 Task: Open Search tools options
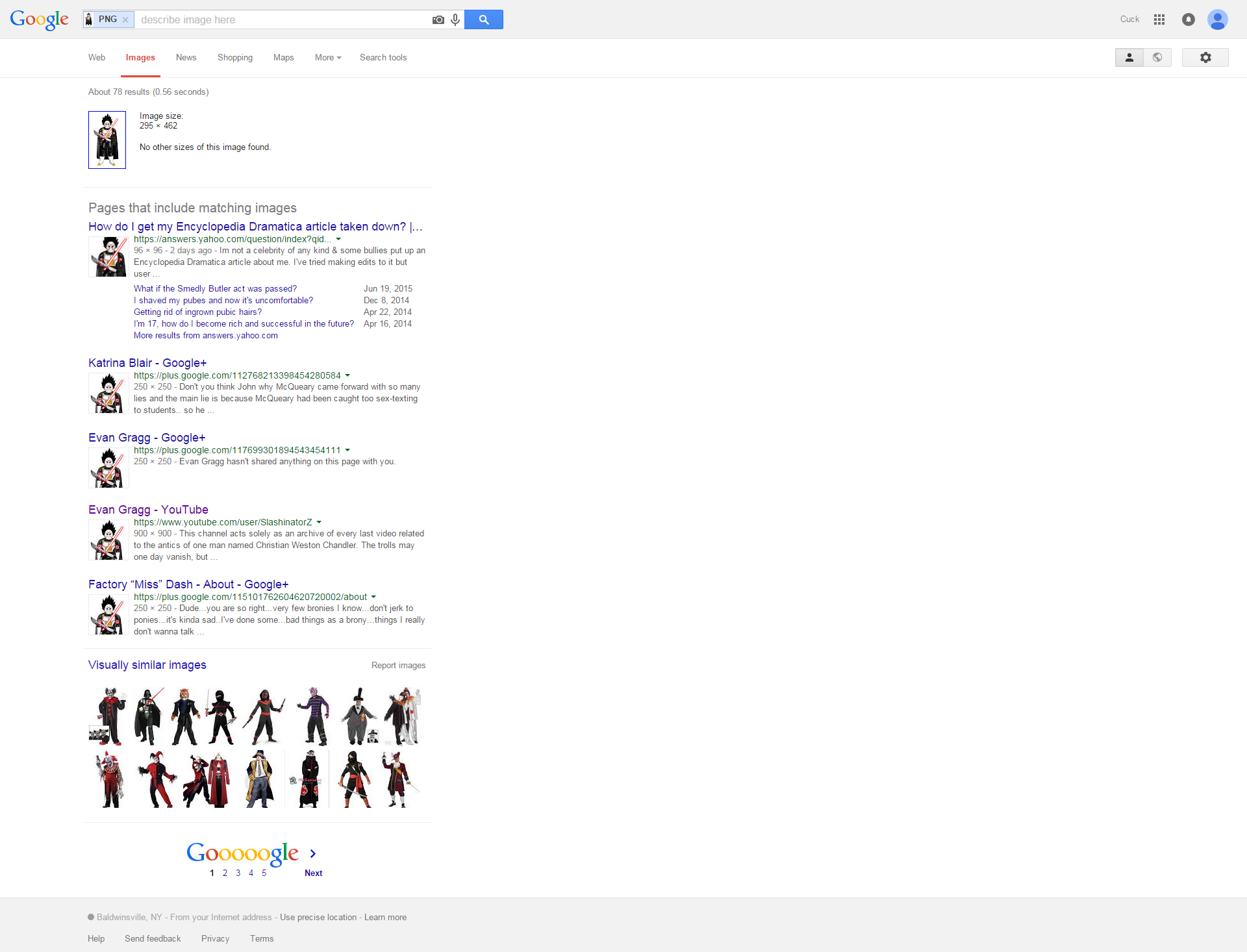pos(383,58)
